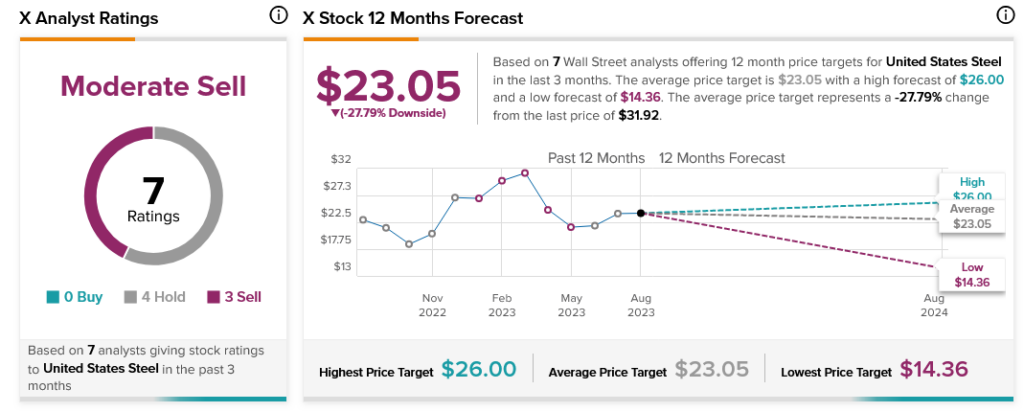Viewport: 1024px width, 412px height.
Task: Click the gray Hold legend square
Action: (130, 298)
